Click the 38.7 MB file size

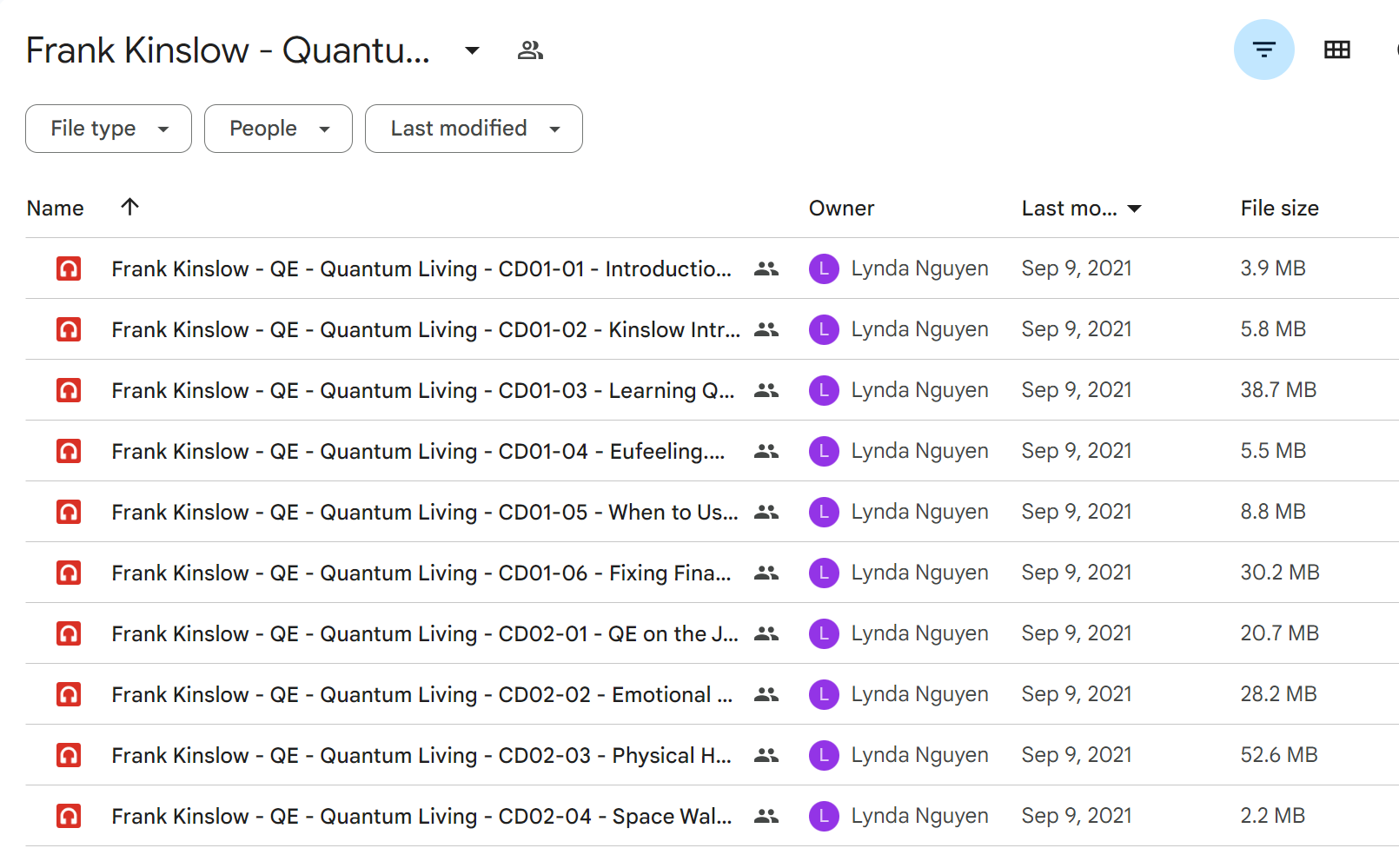[x=1278, y=390]
